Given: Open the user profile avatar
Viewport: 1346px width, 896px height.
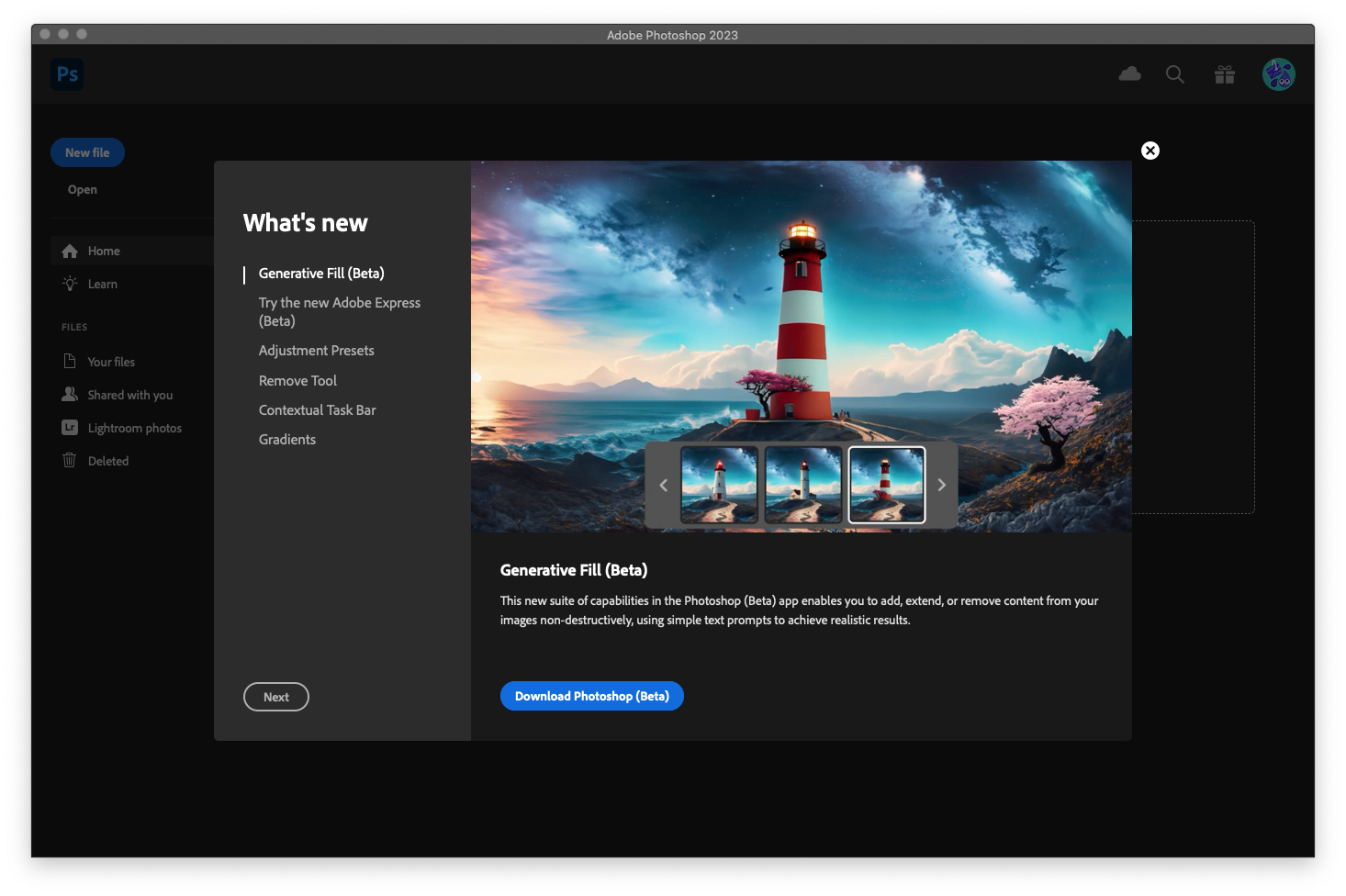Looking at the screenshot, I should [x=1278, y=74].
